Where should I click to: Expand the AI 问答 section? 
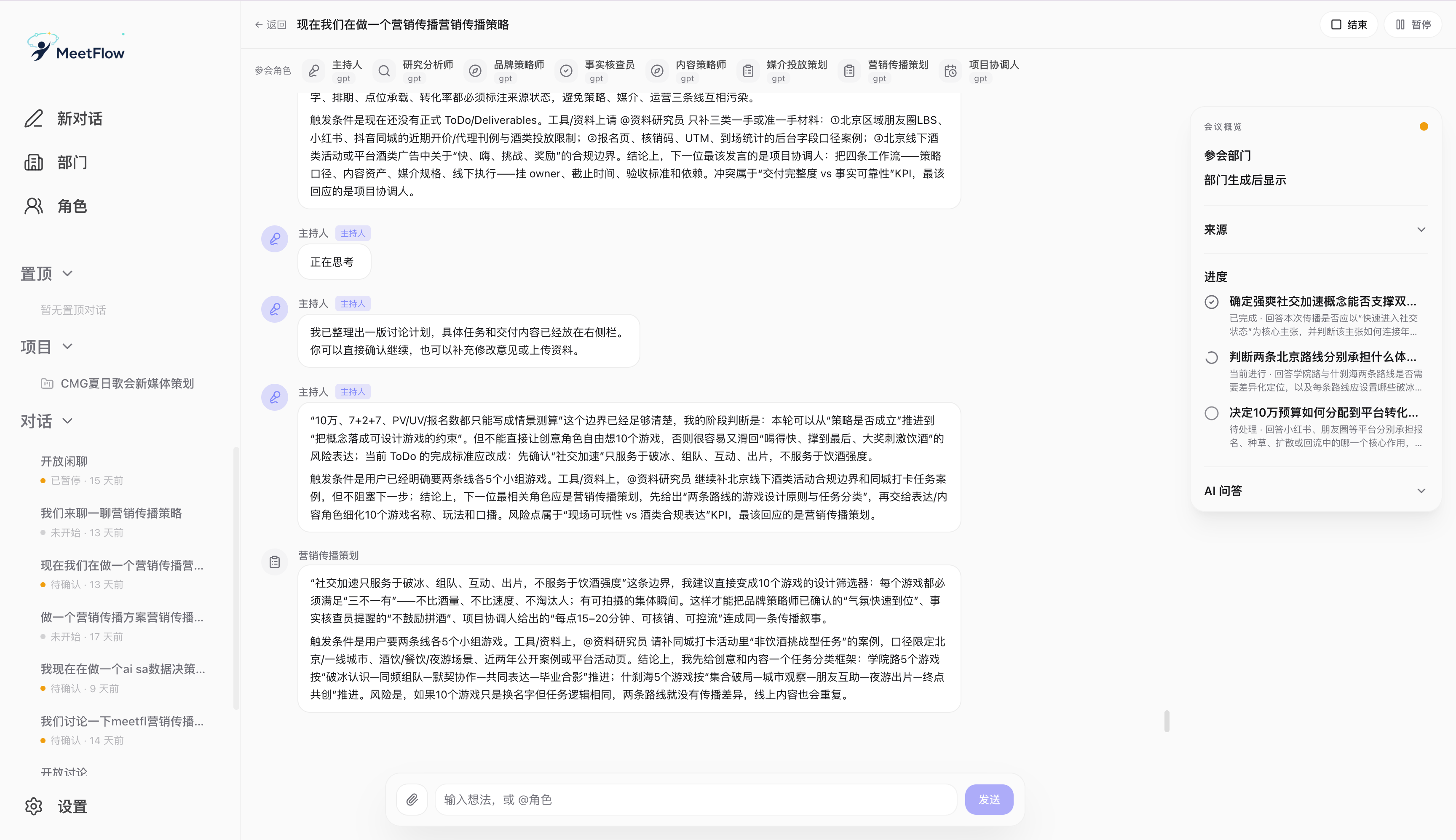point(1315,490)
